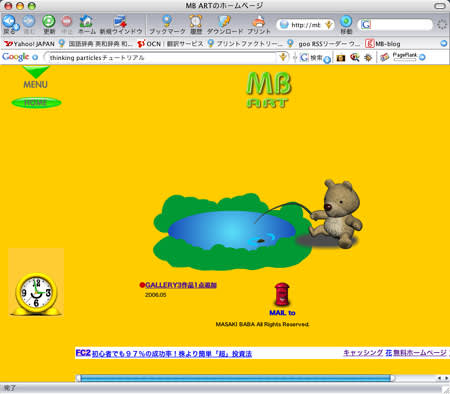Open the 初心者でも97%の成功率 ad link
This screenshot has height=394, width=450.
point(172,354)
